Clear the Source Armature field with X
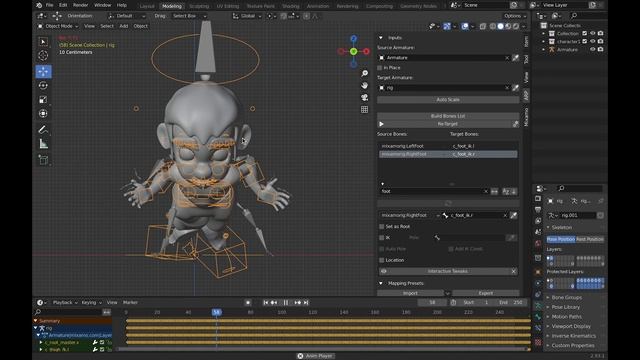Viewport: 640px width, 360px height. click(507, 58)
